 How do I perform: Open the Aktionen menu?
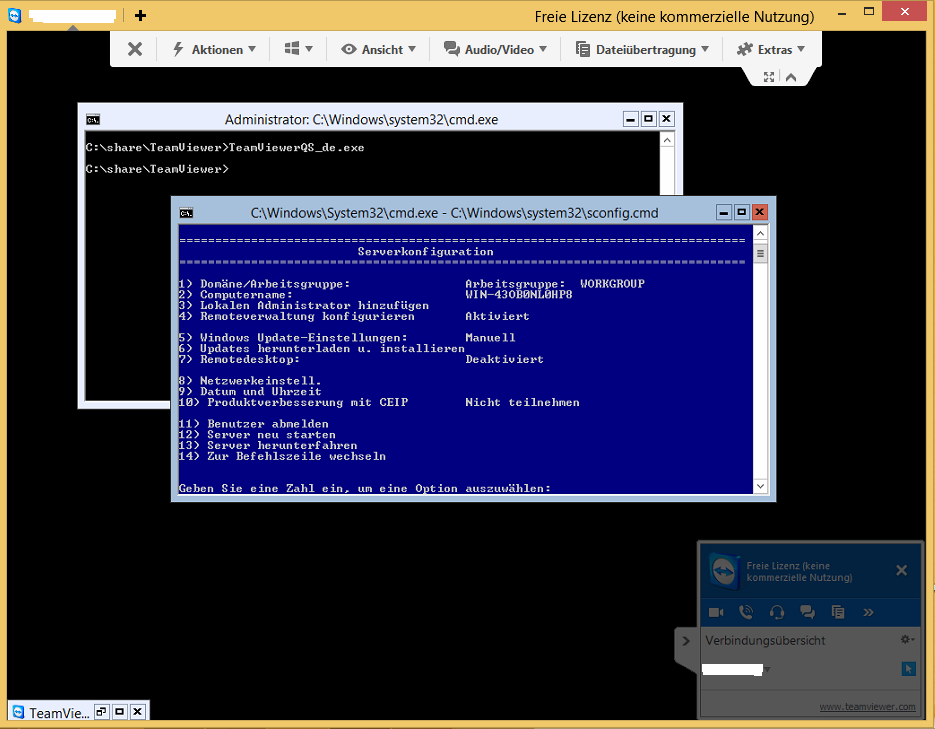[x=214, y=49]
